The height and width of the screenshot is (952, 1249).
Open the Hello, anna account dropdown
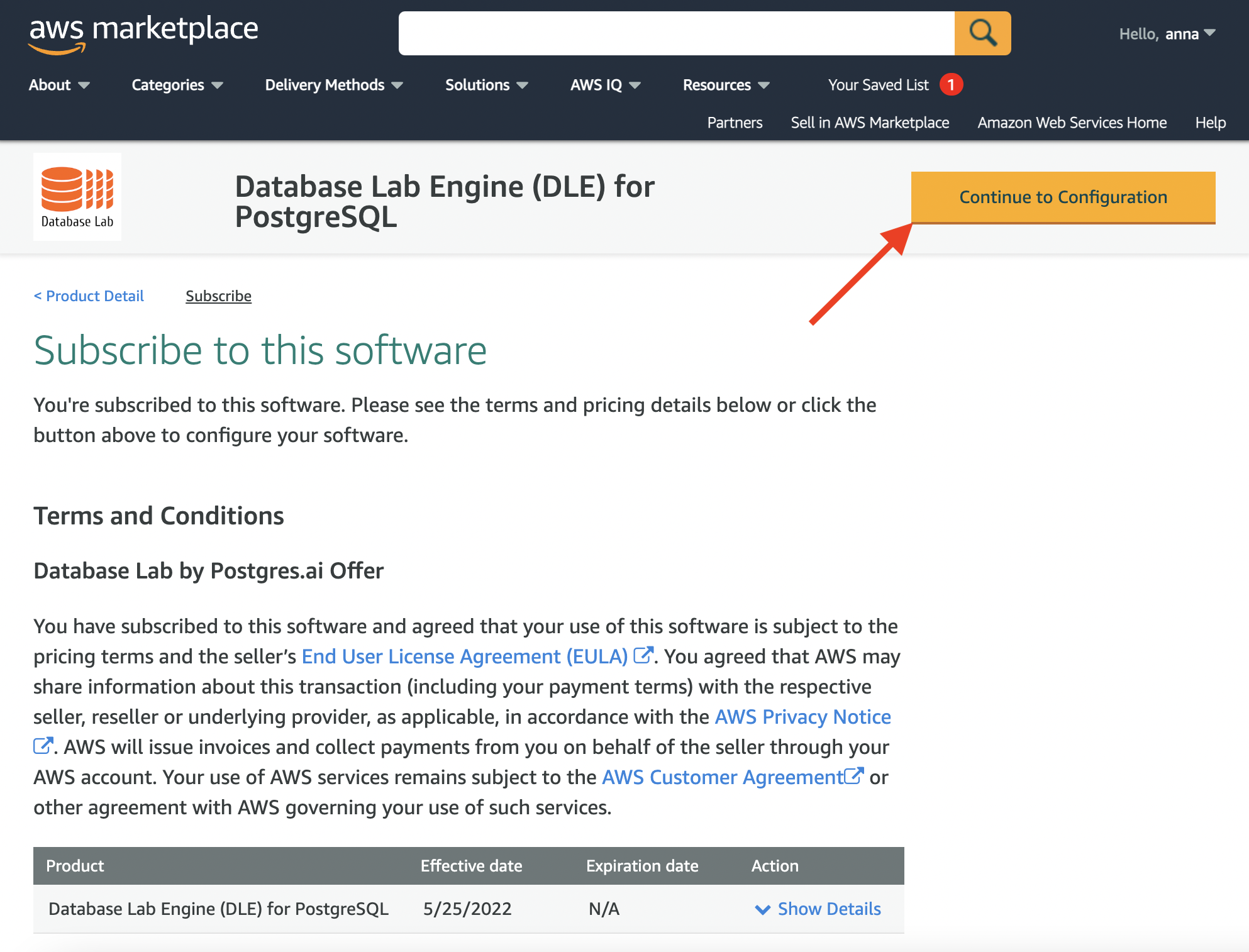pyautogui.click(x=1167, y=34)
